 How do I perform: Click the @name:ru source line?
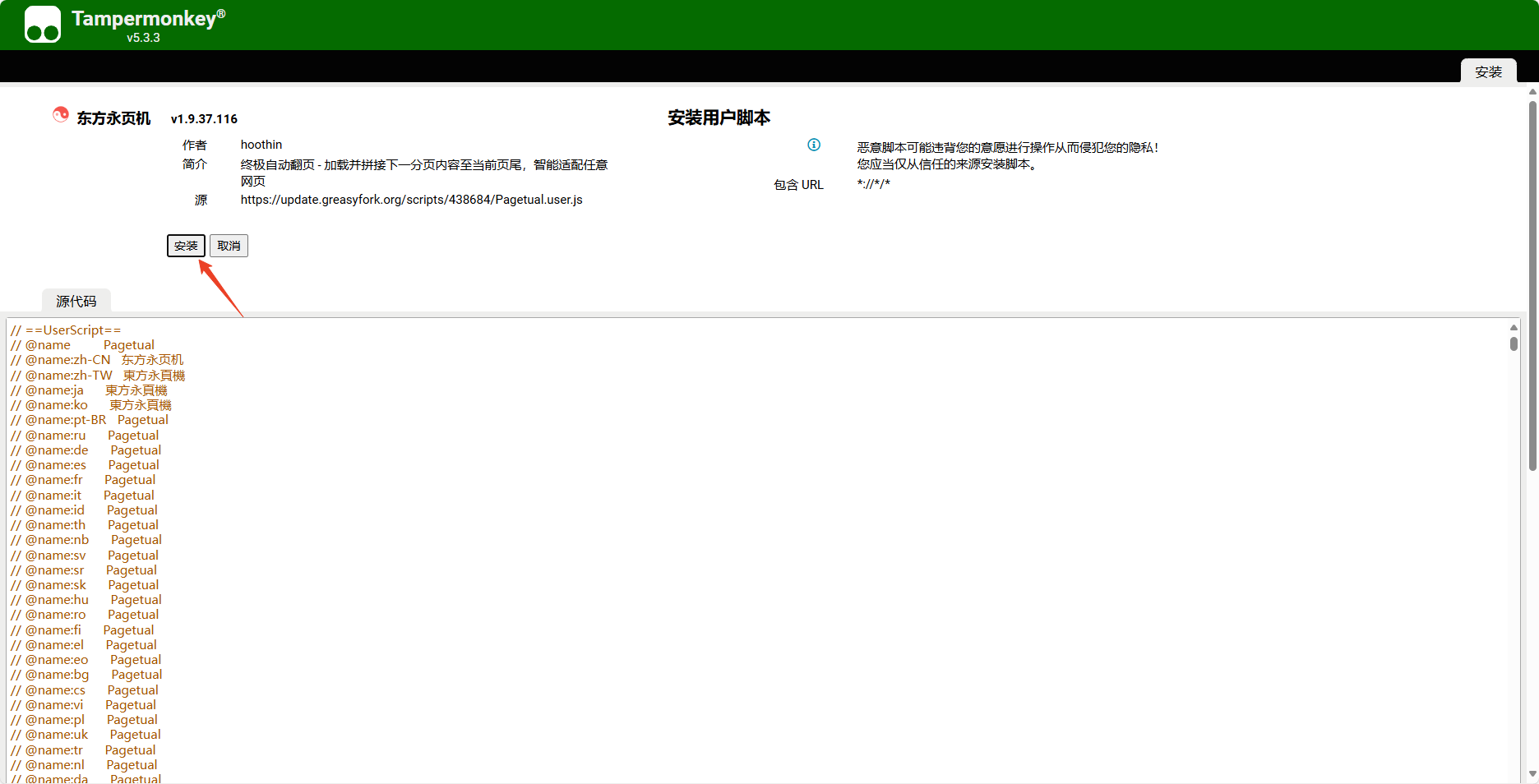(x=85, y=436)
